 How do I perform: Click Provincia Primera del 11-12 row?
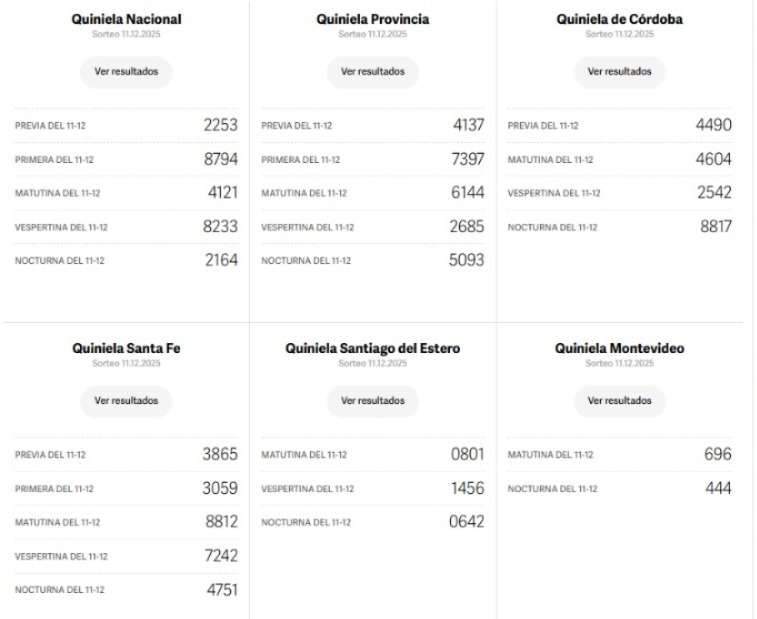(373, 159)
